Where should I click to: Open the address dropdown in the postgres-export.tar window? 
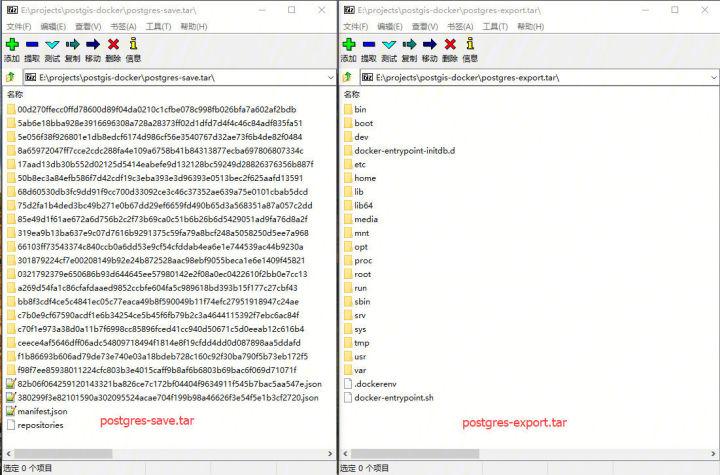[711, 76]
